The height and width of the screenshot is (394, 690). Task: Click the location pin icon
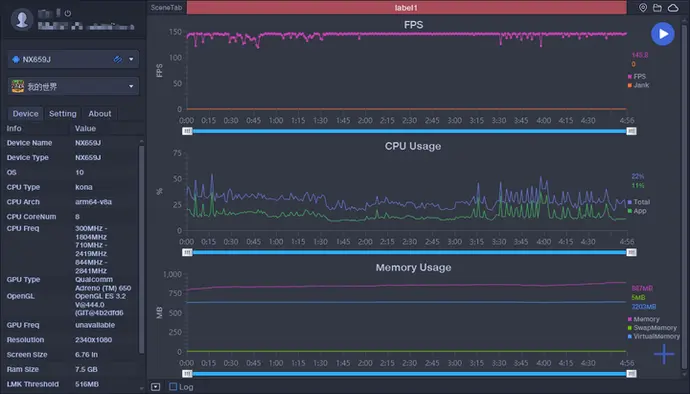point(643,7)
